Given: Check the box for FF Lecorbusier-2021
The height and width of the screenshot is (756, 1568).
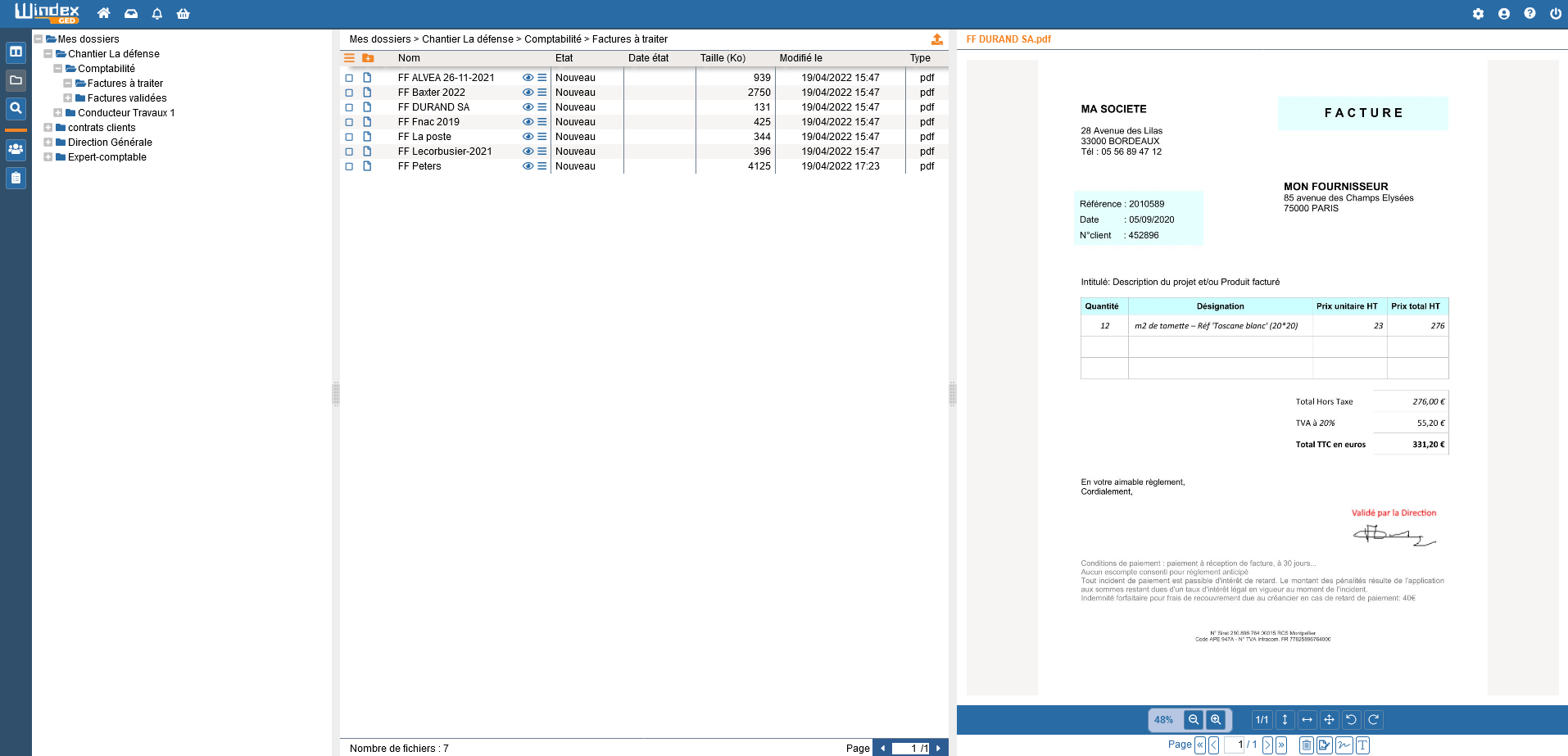Looking at the screenshot, I should (x=349, y=152).
